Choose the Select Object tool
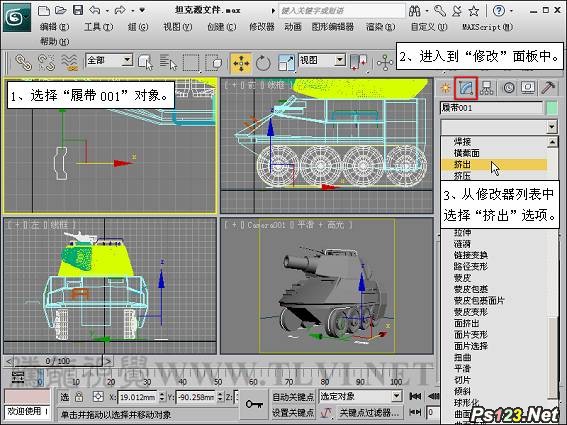The image size is (567, 425). point(146,62)
